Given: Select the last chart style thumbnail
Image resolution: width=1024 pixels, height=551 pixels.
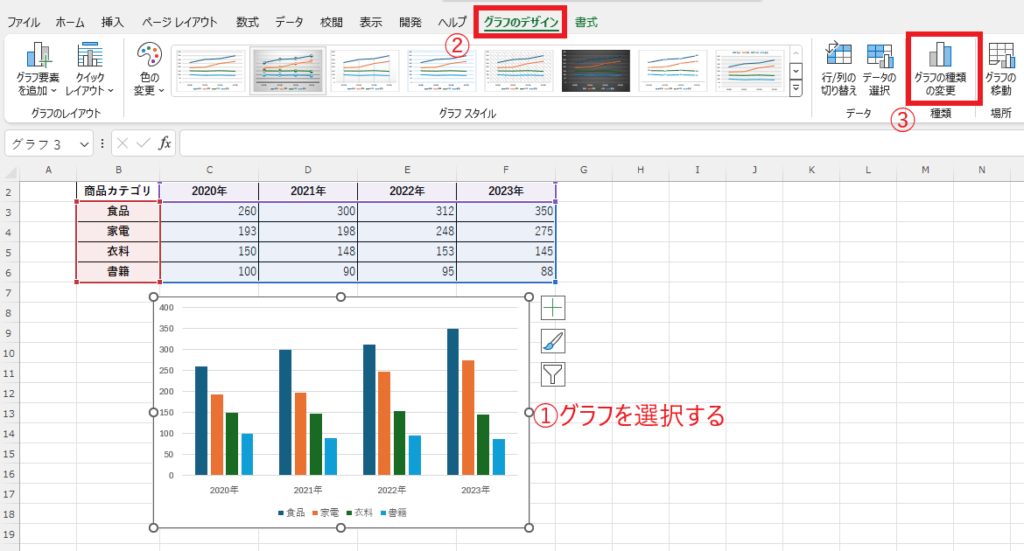Looking at the screenshot, I should (750, 71).
